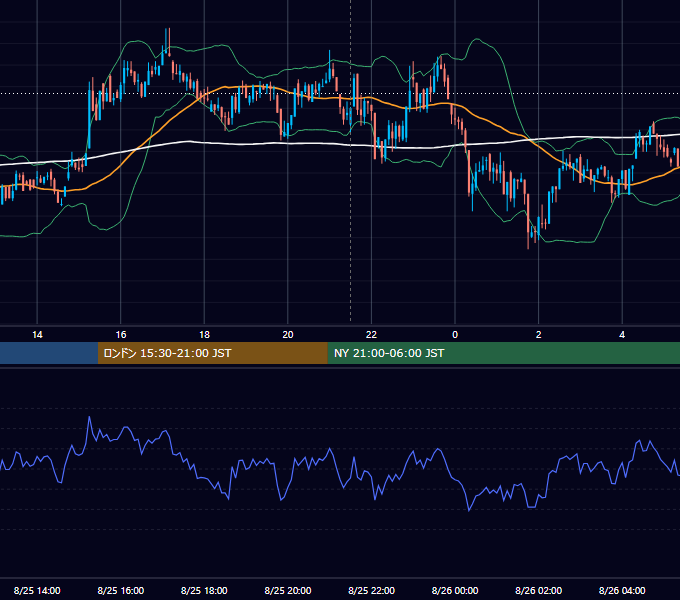Viewport: 680px width, 600px height.
Task: Click the 8/25 22:00 date label
Action: 371,590
